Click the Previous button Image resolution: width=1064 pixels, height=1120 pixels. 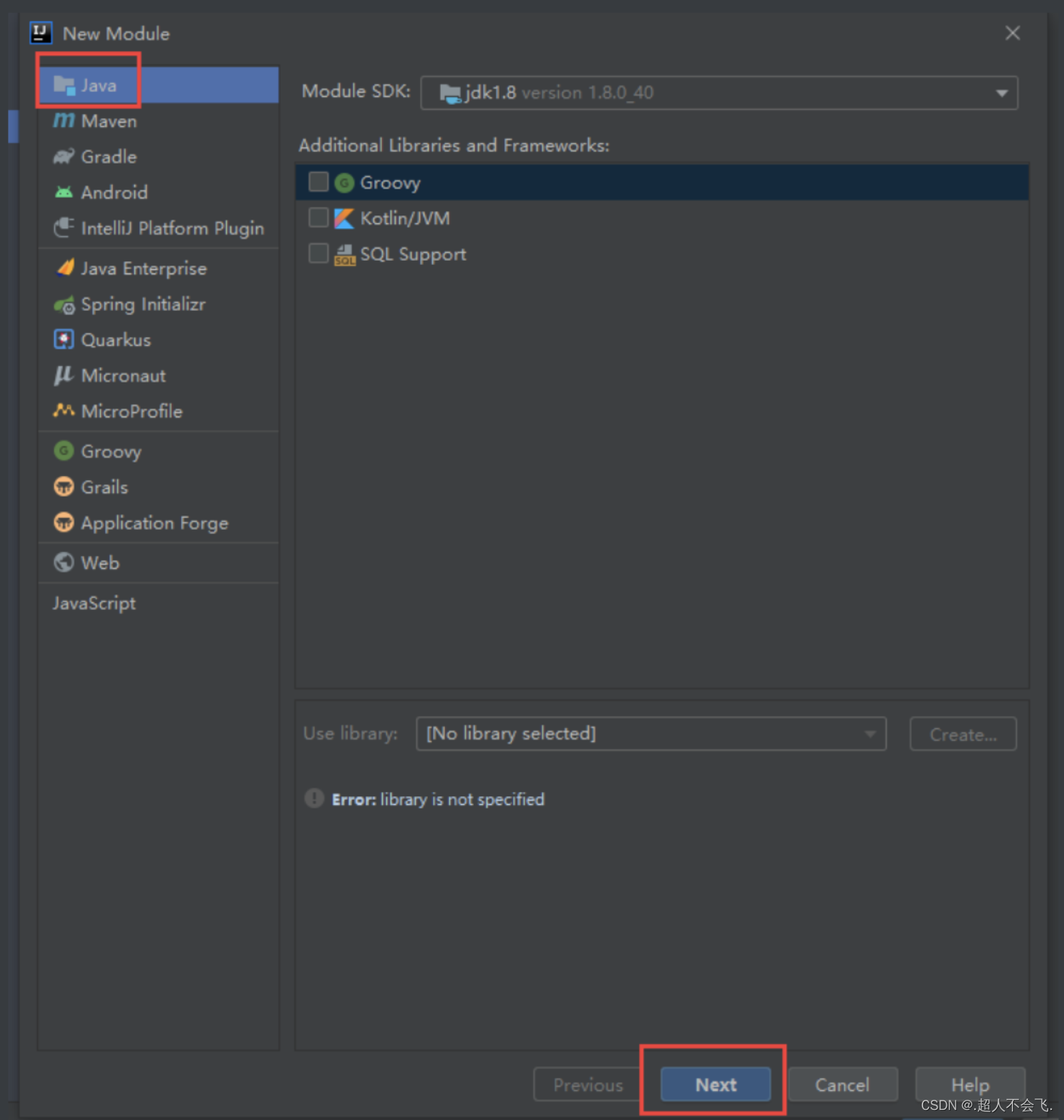tap(588, 1084)
